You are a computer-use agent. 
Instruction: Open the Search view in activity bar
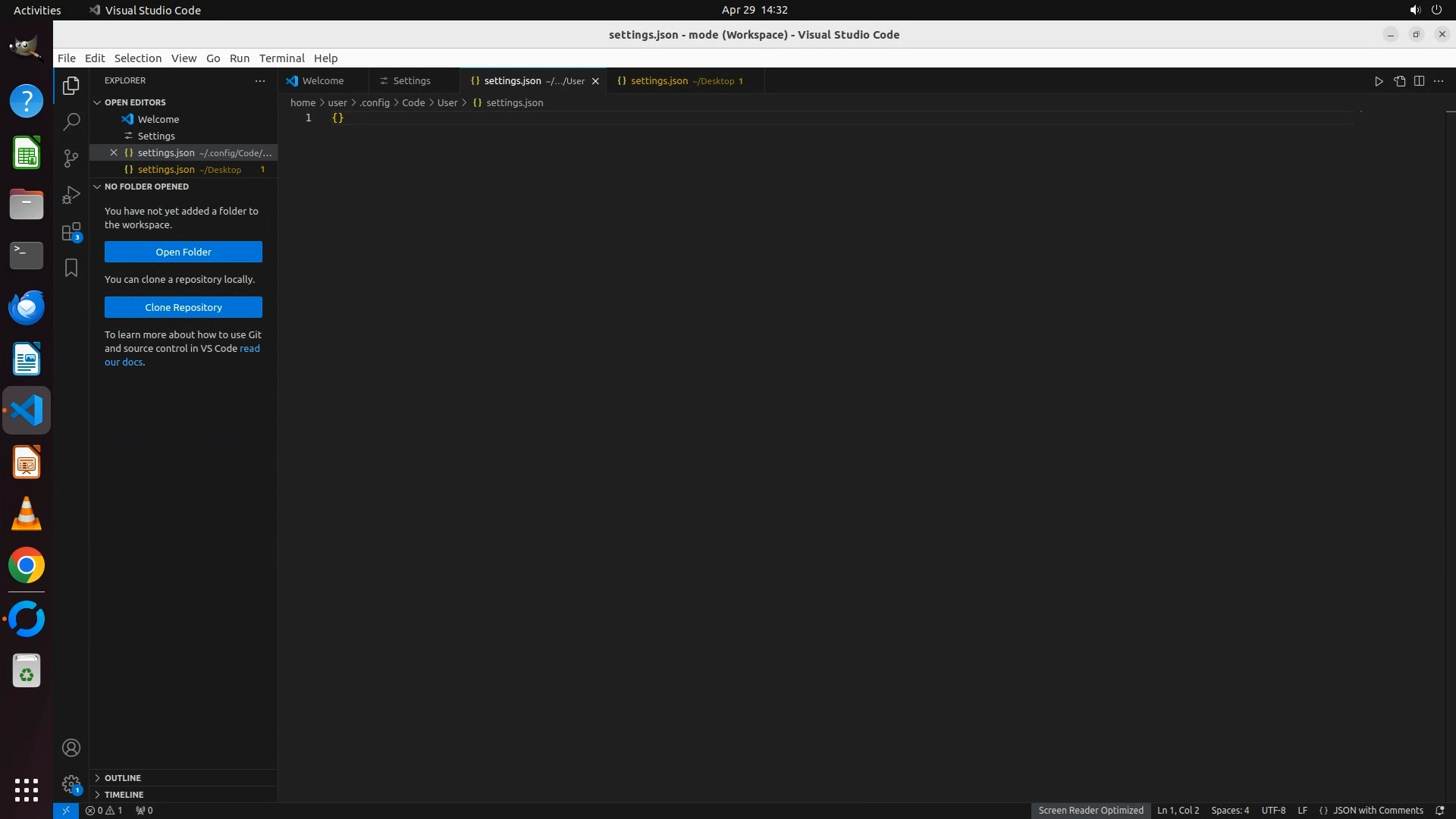point(71,121)
